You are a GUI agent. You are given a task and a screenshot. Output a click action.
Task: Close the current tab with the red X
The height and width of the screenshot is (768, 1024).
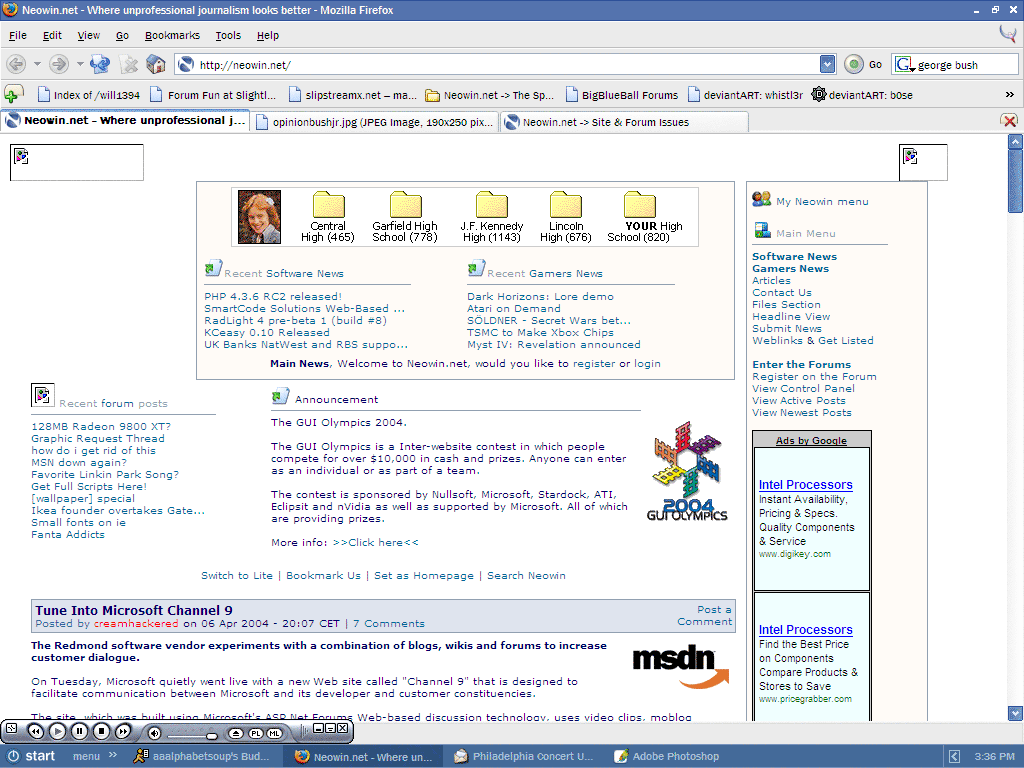tap(1009, 121)
